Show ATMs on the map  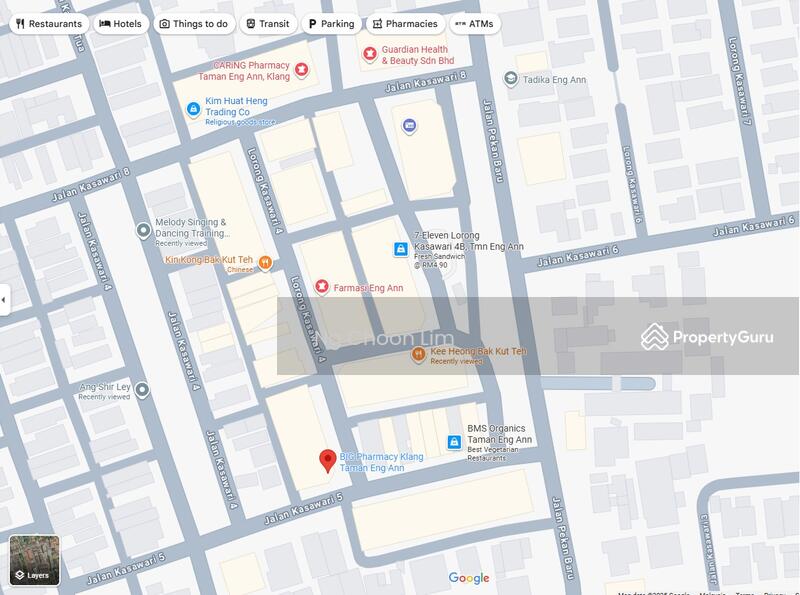coord(474,24)
